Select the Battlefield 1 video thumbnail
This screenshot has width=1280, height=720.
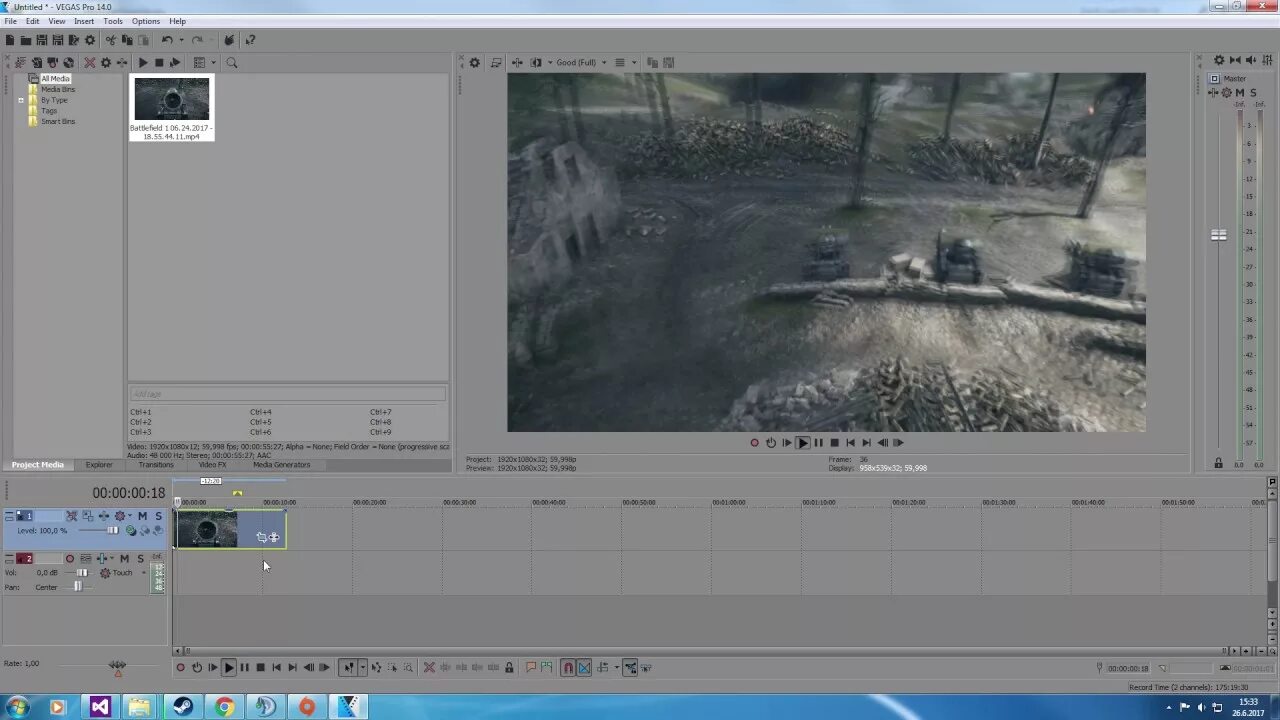(x=172, y=100)
